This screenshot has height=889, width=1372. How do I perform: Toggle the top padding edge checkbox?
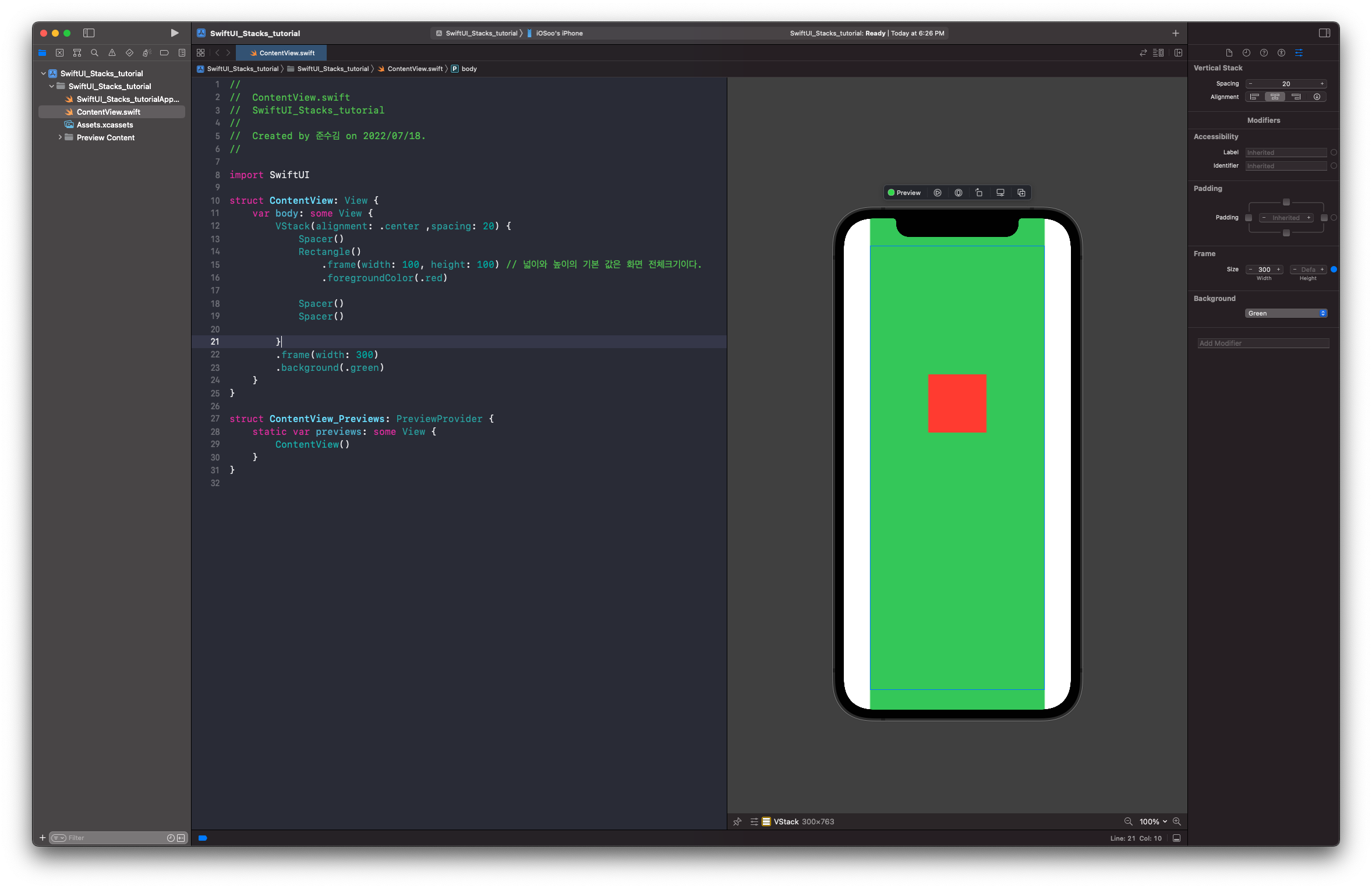[x=1286, y=203]
